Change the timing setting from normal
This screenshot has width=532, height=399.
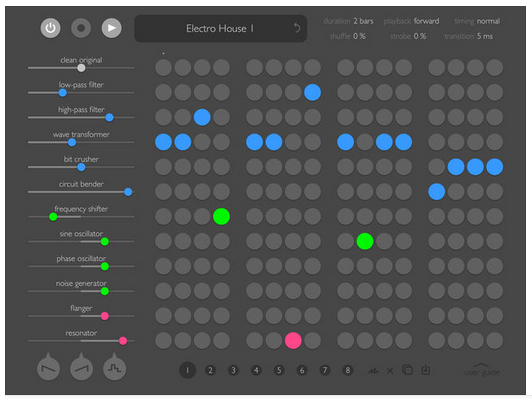[488, 21]
